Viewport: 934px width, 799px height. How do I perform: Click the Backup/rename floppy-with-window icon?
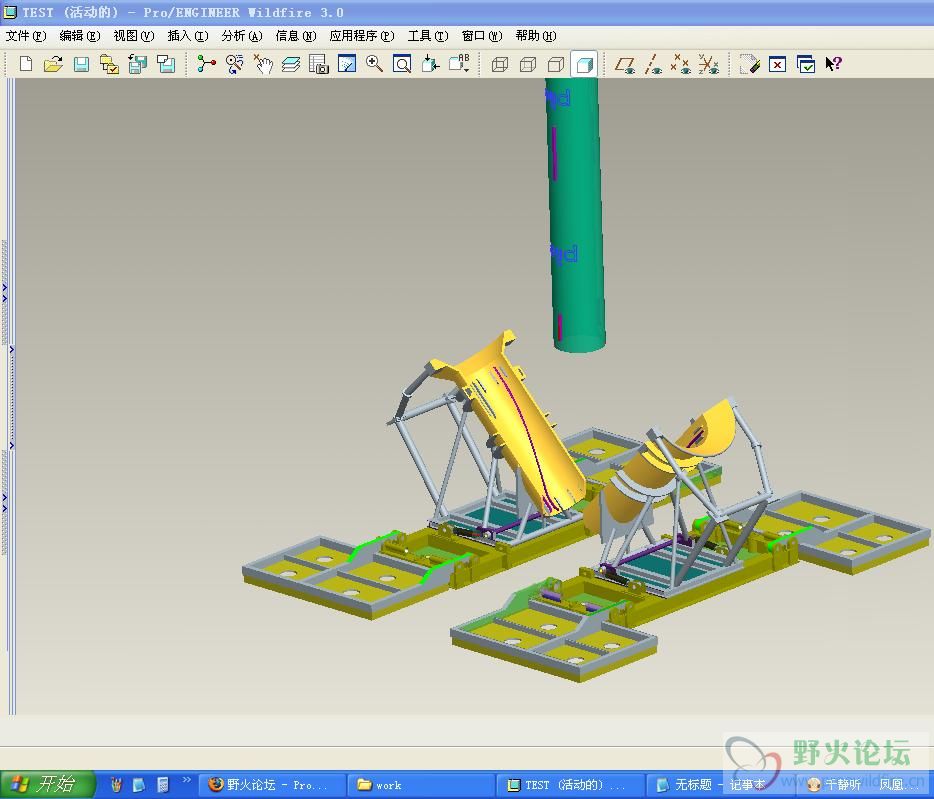[166, 64]
